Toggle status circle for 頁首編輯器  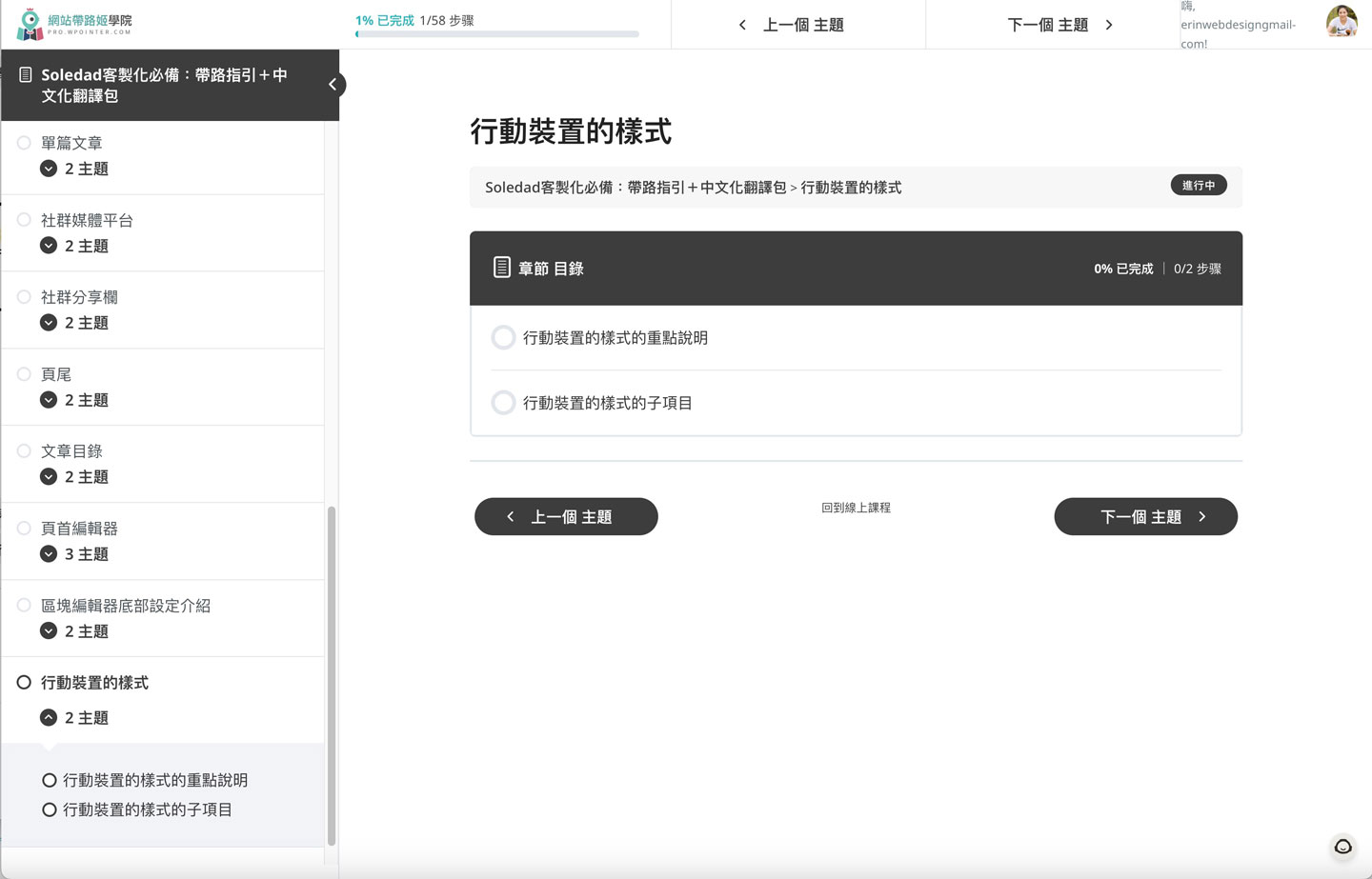[24, 528]
